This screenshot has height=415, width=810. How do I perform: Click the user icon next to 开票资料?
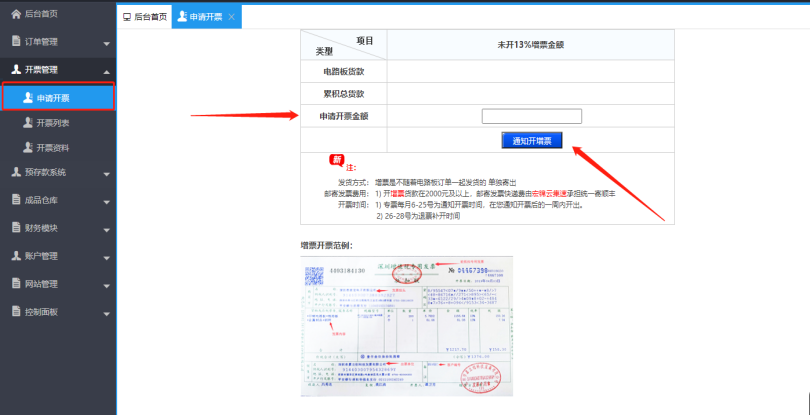click(28, 147)
